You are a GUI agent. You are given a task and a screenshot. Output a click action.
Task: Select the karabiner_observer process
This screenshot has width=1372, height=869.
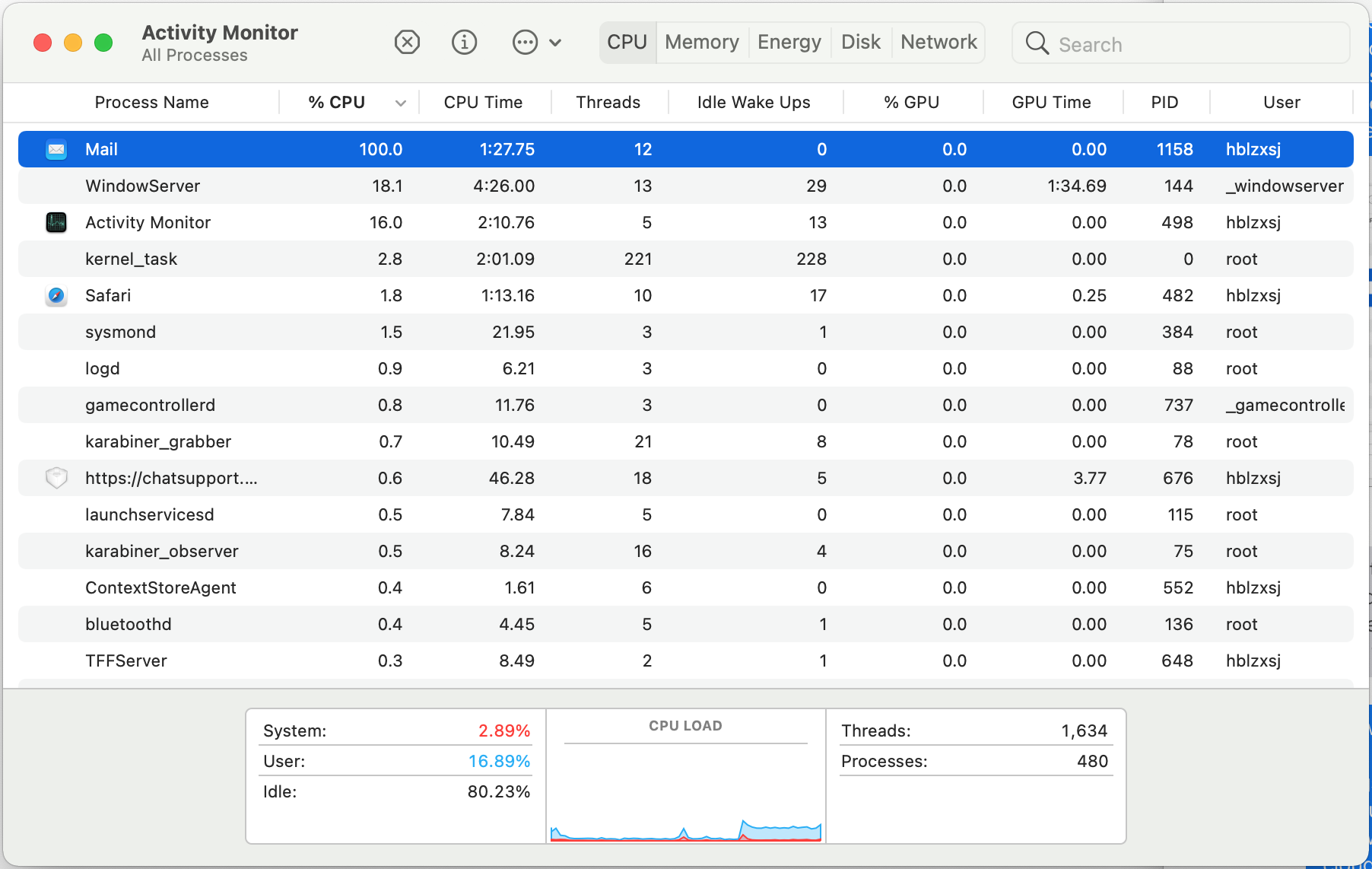pos(162,551)
